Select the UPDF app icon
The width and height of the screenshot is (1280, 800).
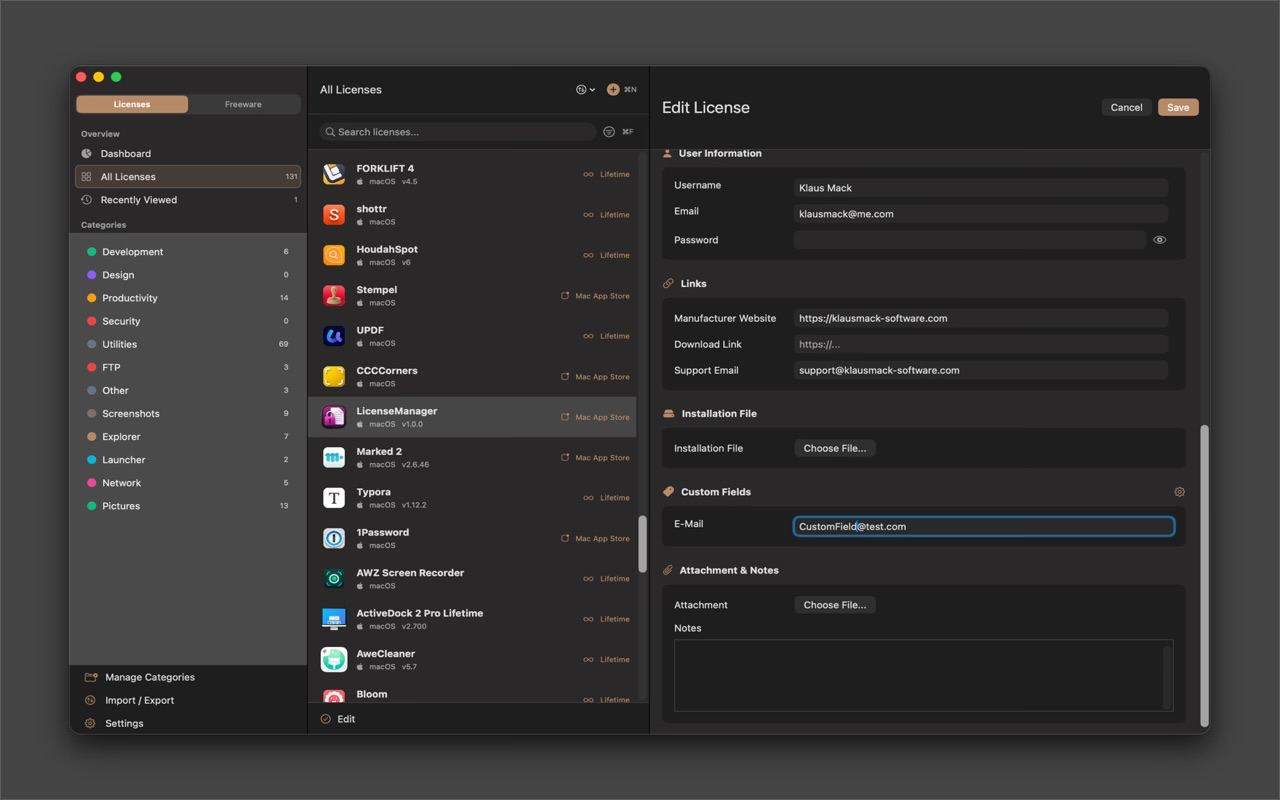334,336
